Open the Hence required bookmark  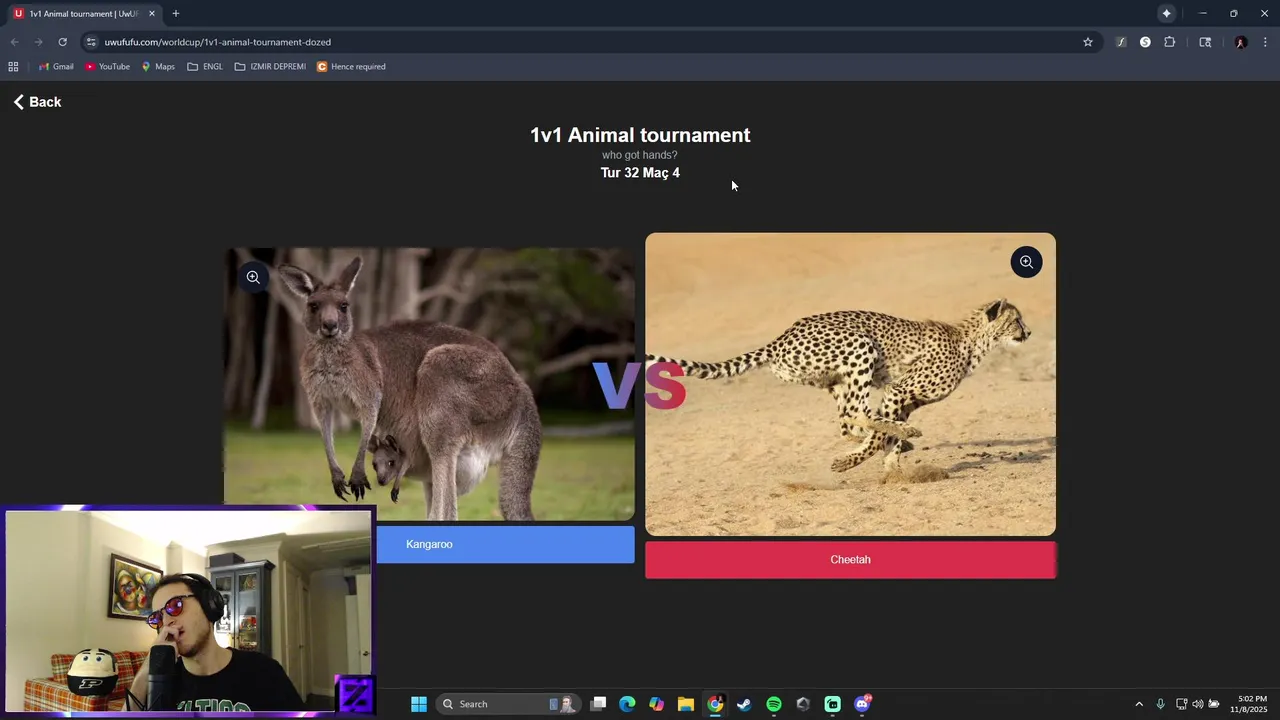coord(351,67)
